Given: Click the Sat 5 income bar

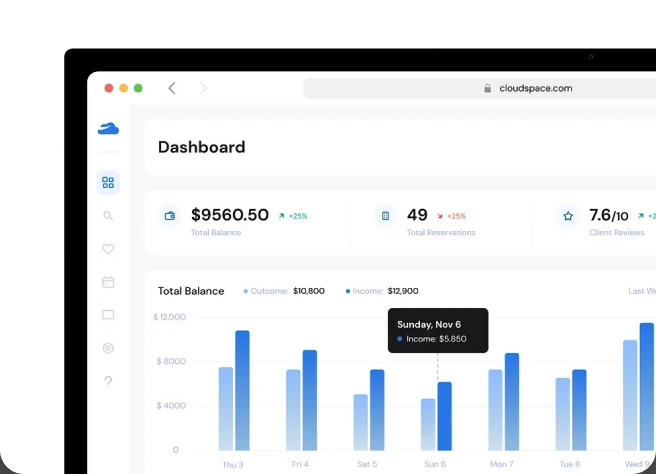Looking at the screenshot, I should pyautogui.click(x=377, y=410).
